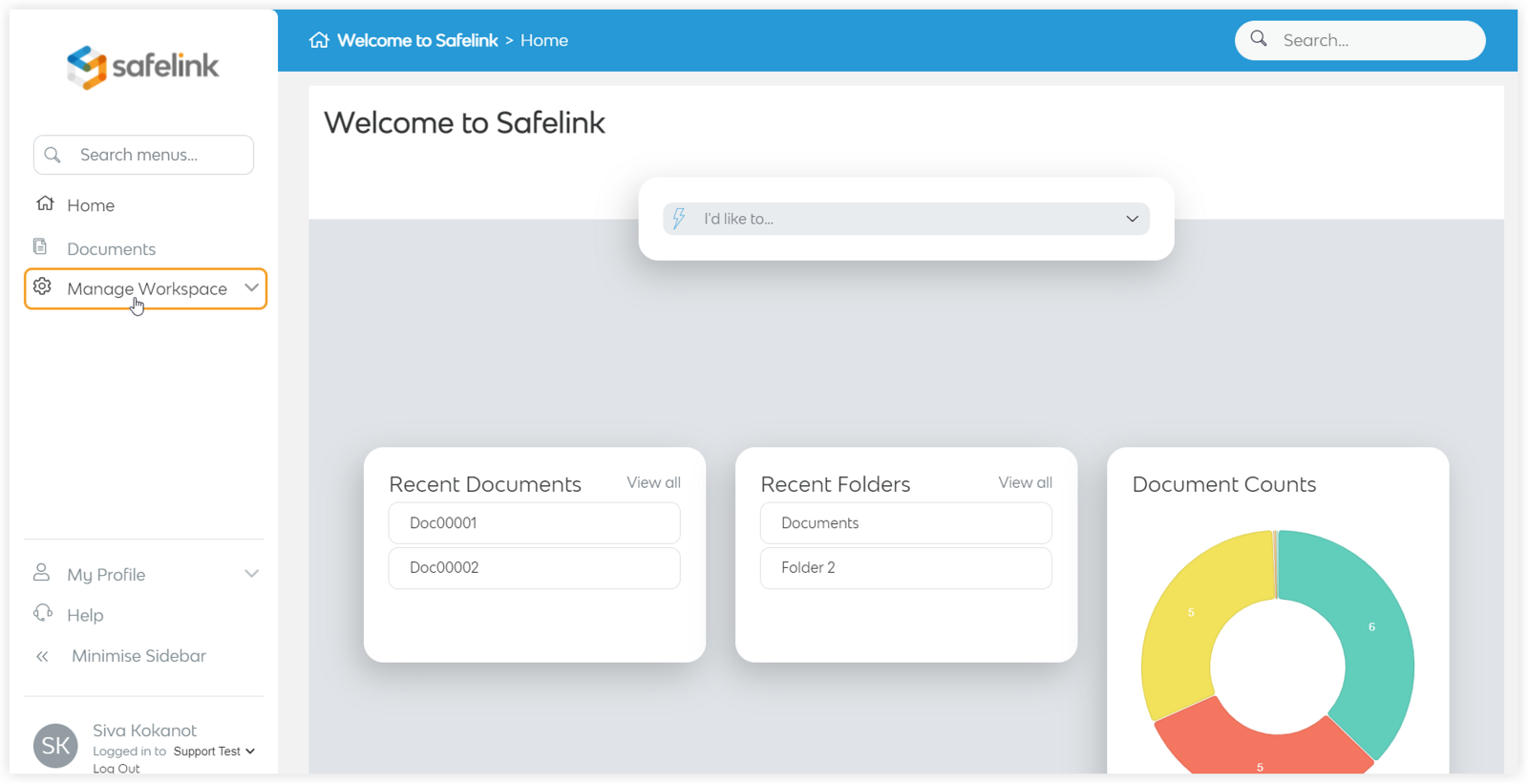
Task: Click the magnifier icon in Search menus box
Action: [x=53, y=155]
